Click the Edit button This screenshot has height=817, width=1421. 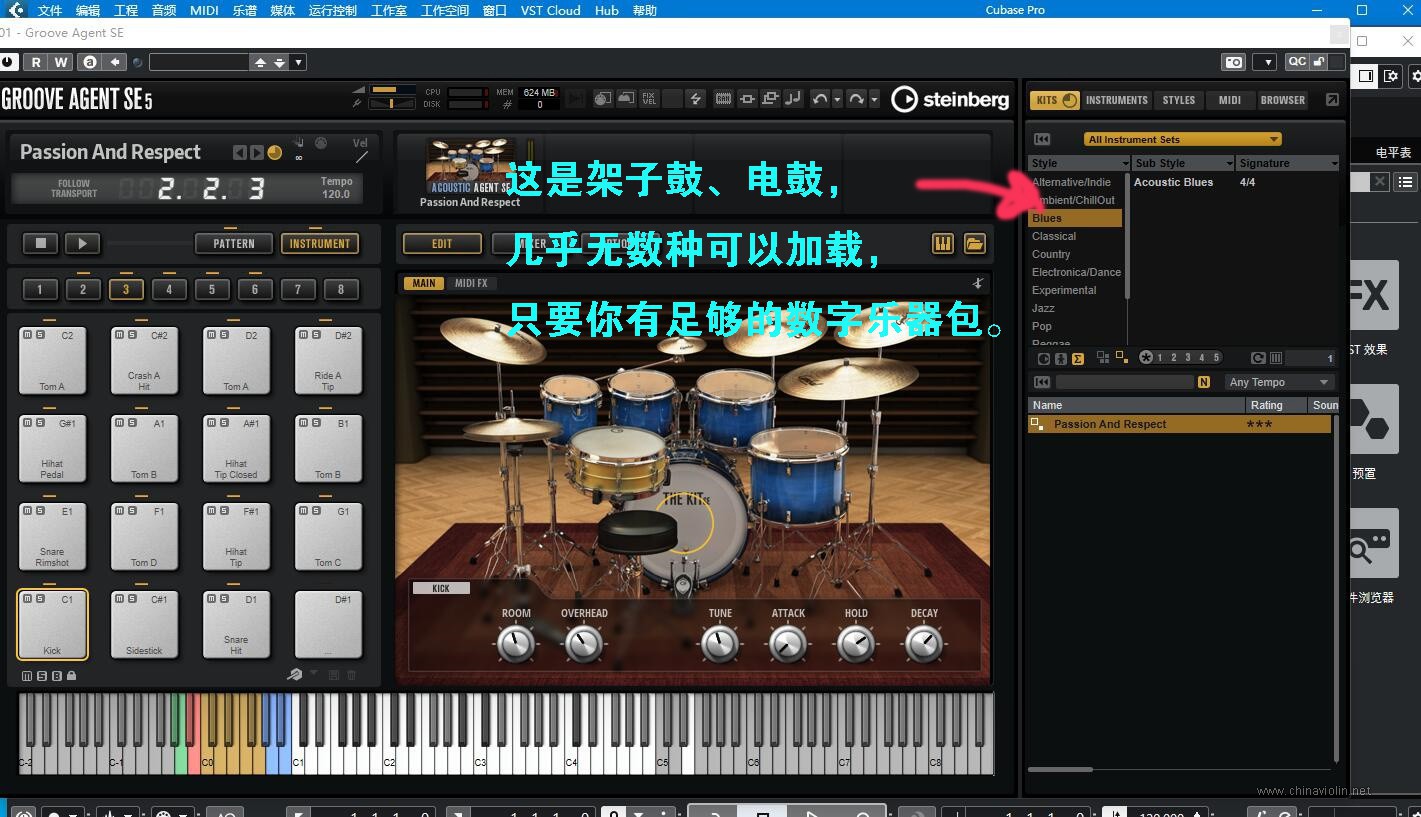click(442, 243)
